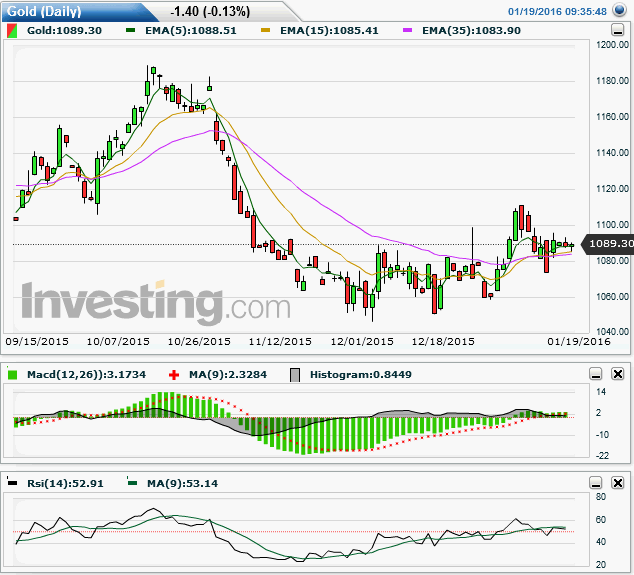Click the 1160.00 price axis label
This screenshot has height=575, width=634.
pos(613,116)
